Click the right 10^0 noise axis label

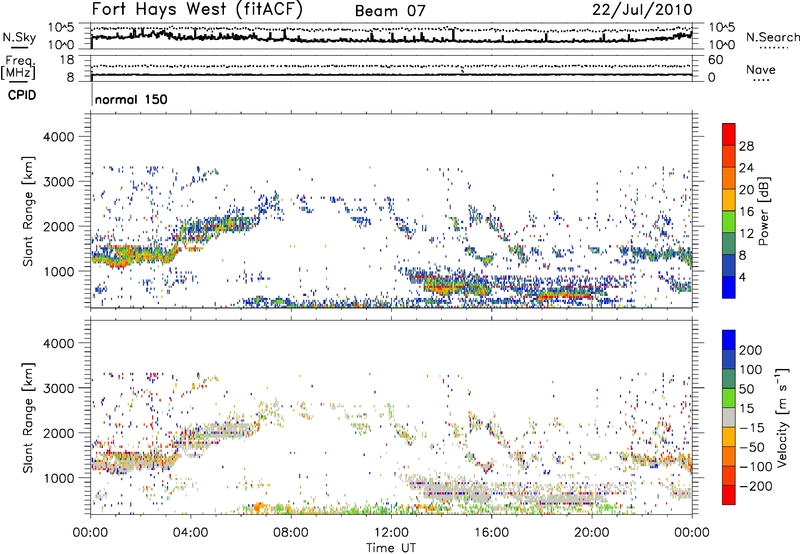[721, 45]
